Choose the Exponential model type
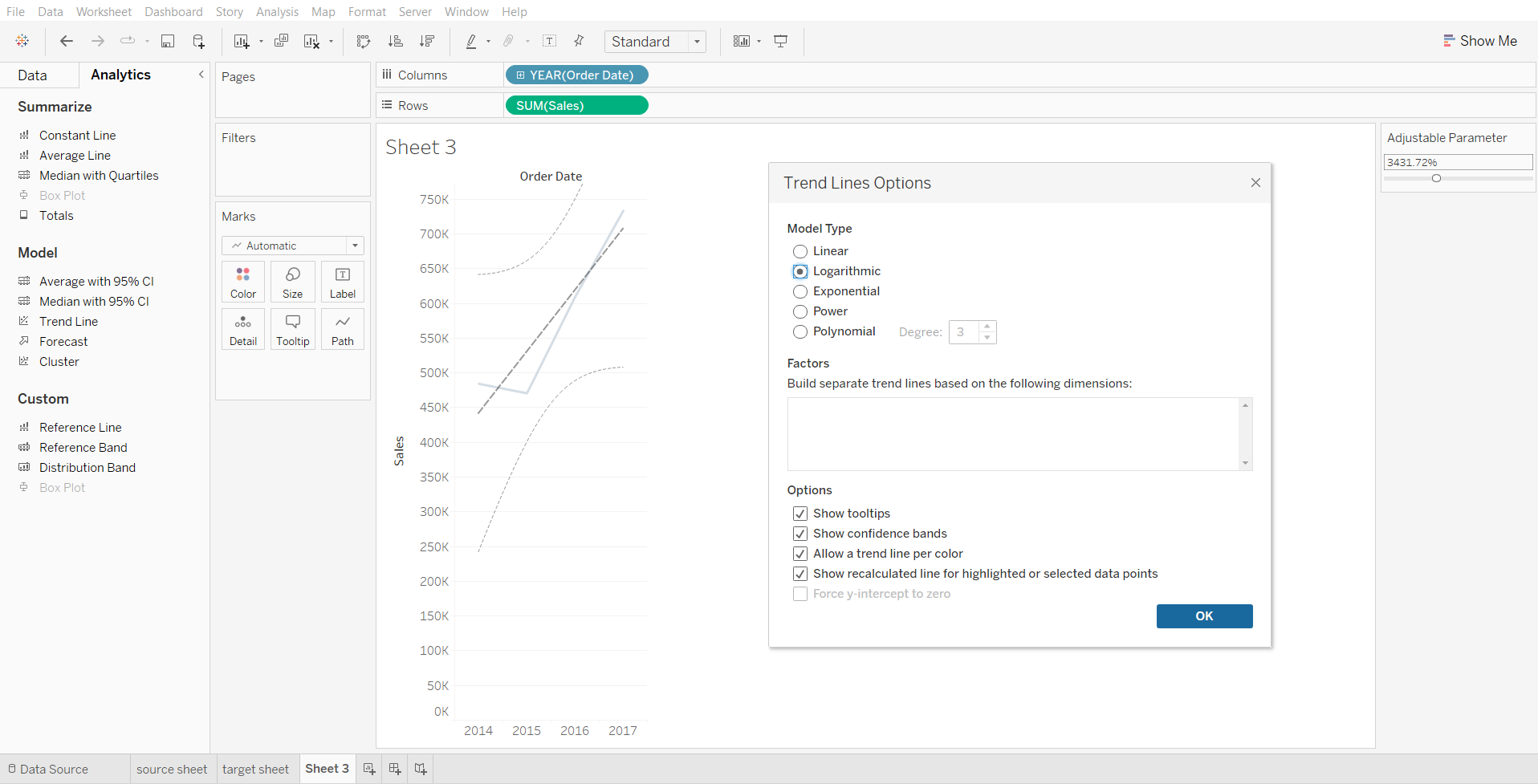The image size is (1538, 784). [800, 291]
